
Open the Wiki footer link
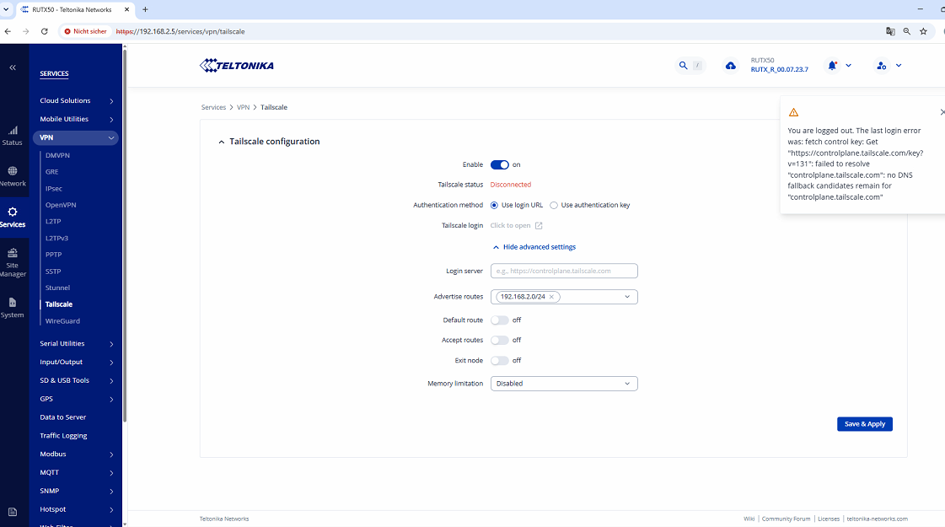pos(749,519)
